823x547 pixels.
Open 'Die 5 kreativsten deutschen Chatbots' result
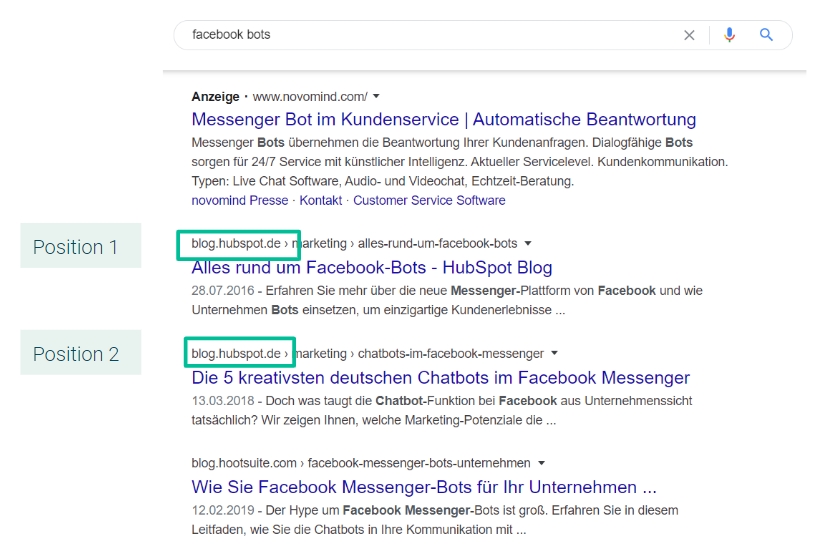(440, 377)
